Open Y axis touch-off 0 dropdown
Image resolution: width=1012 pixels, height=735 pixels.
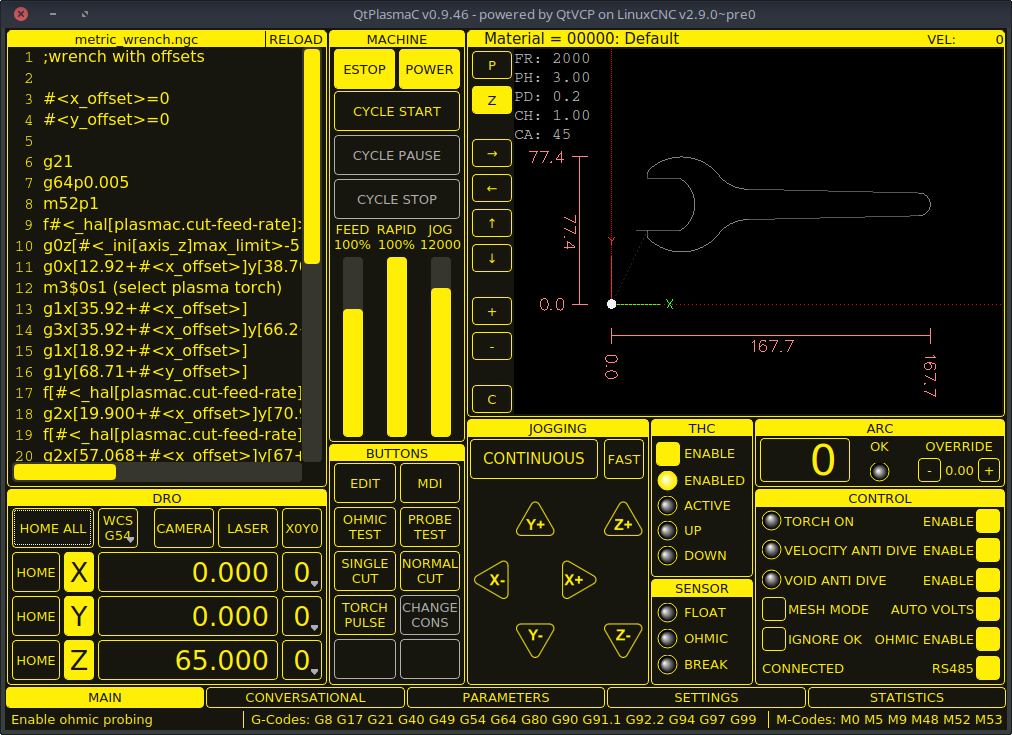302,616
